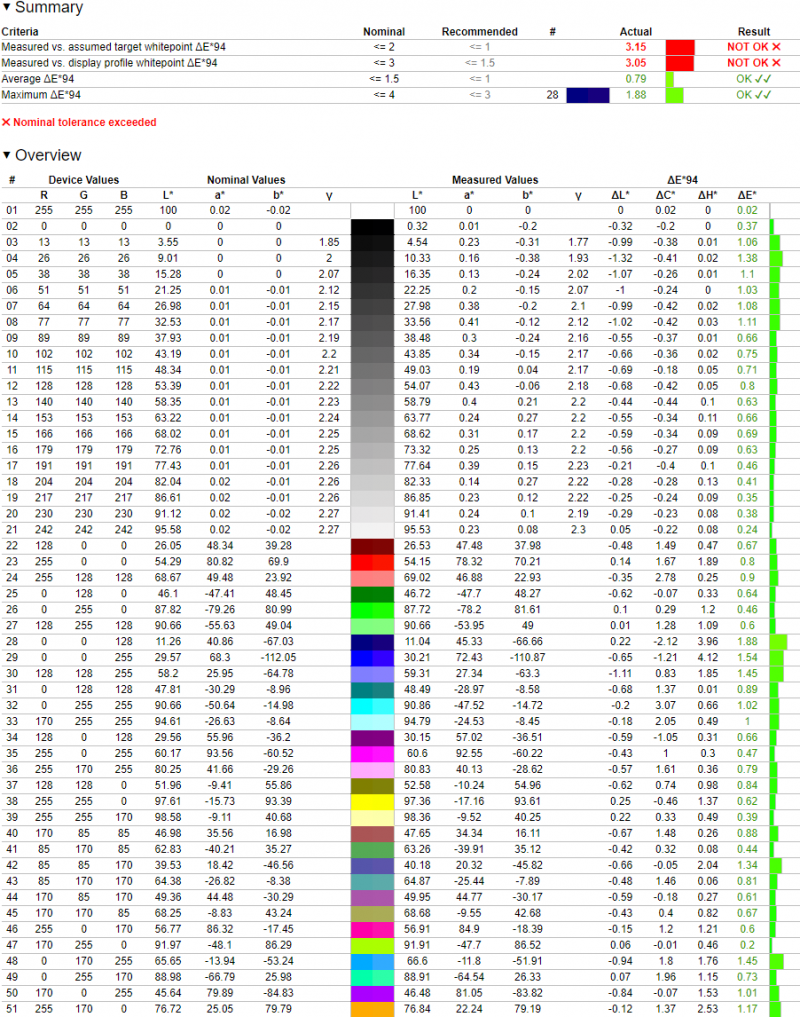Click the 'Device Values' header
The width and height of the screenshot is (800, 1017).
84,180
